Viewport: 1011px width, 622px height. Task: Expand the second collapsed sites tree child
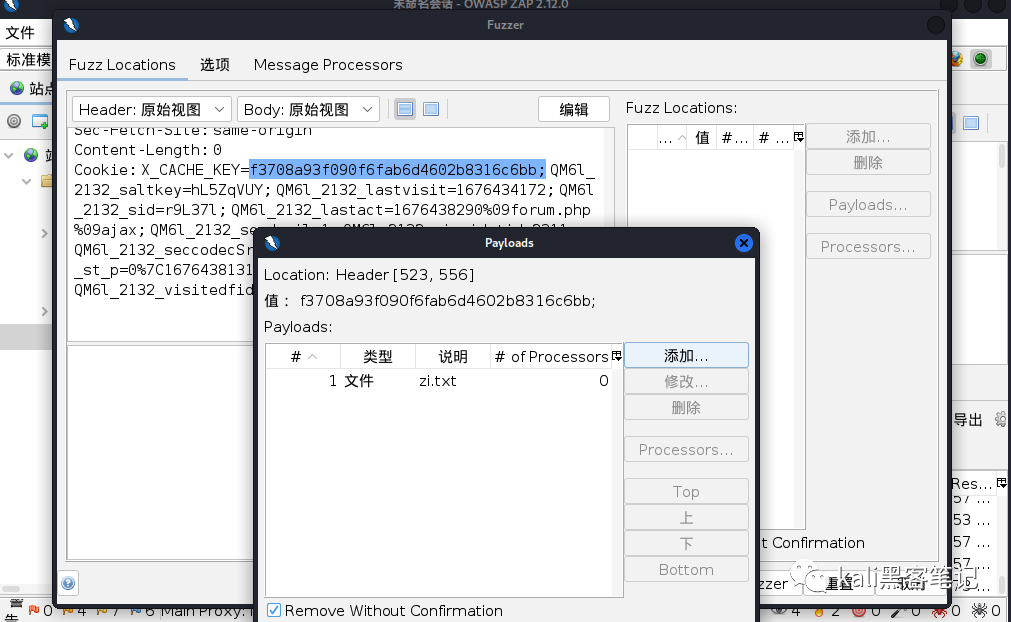point(44,312)
